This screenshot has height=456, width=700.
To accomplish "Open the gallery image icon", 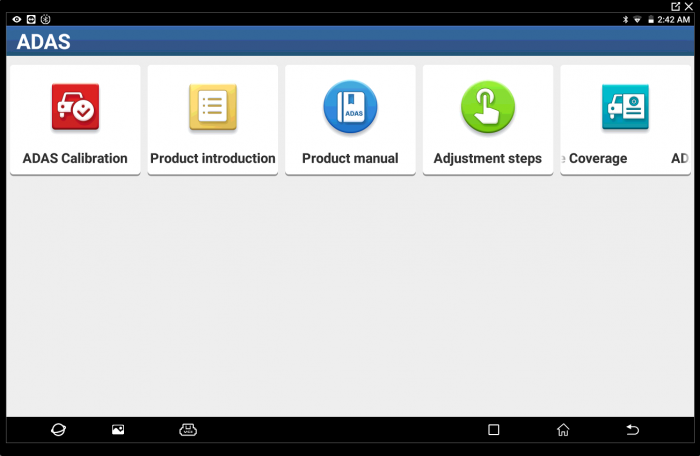I will (x=118, y=430).
